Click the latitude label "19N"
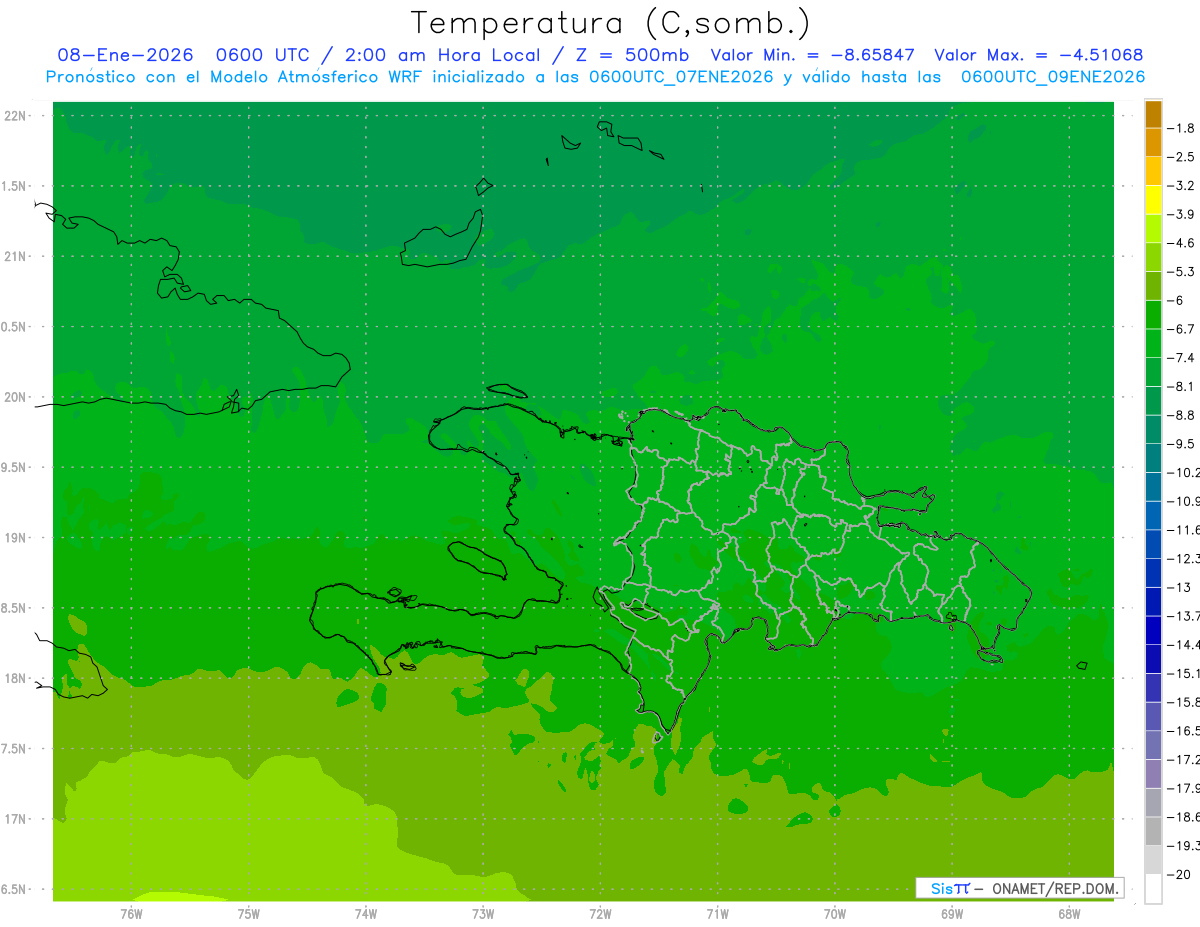Screen dimensions: 1200x927 tap(17, 538)
